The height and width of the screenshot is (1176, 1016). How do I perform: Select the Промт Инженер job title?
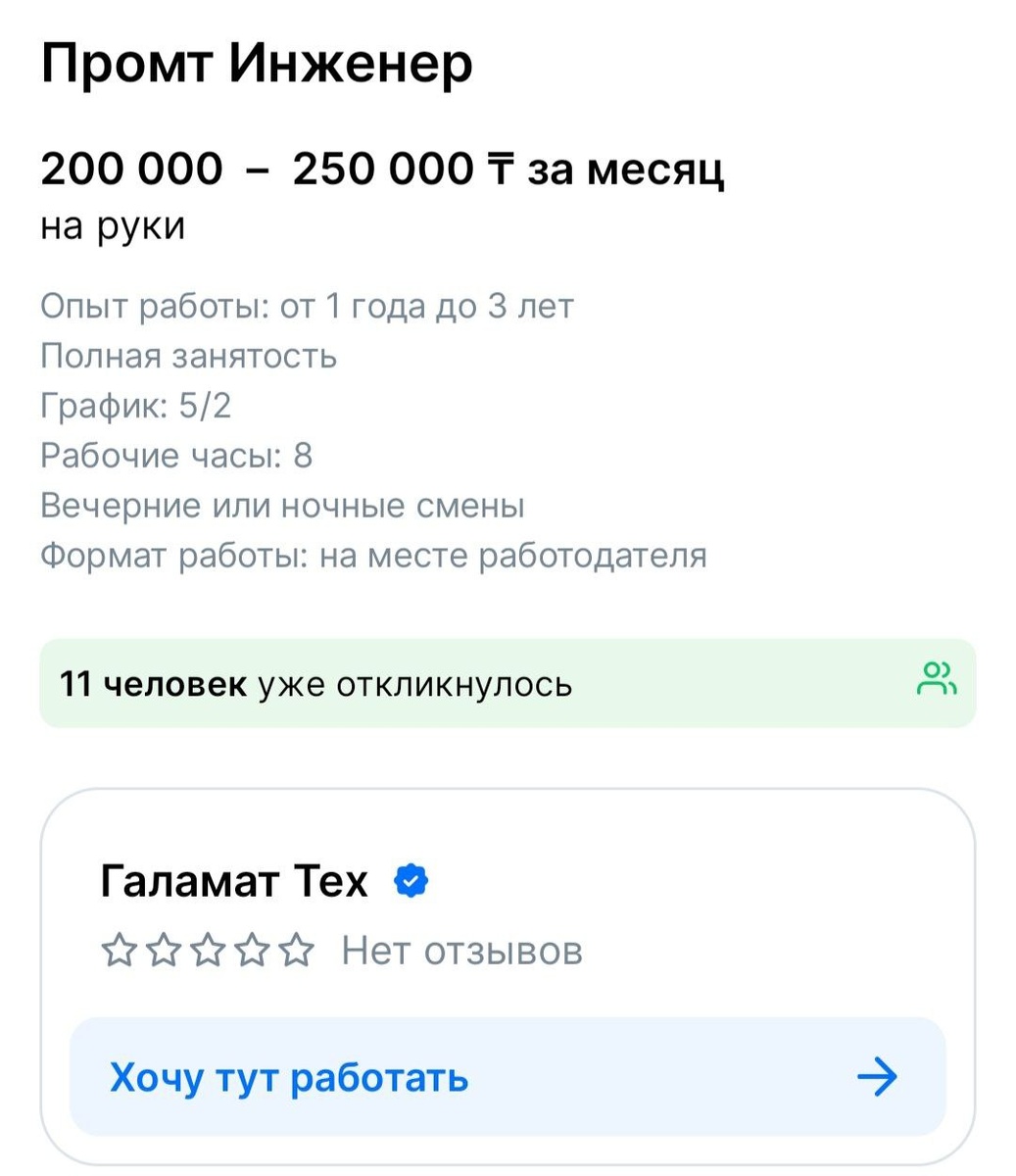coord(257,65)
